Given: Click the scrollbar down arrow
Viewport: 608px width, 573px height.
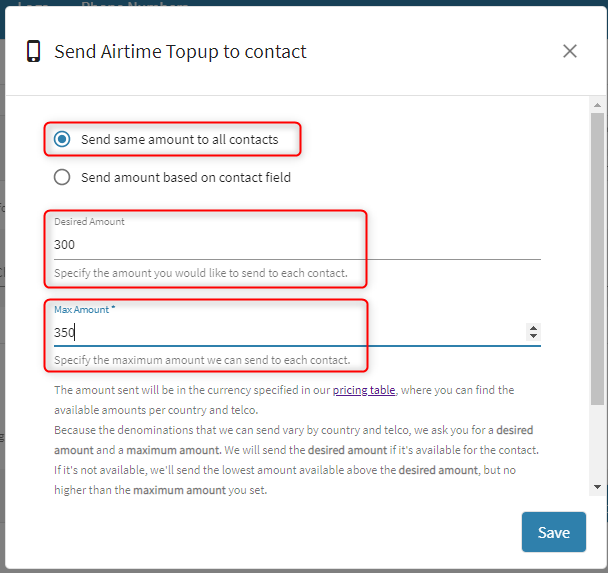Looking at the screenshot, I should 597,486.
